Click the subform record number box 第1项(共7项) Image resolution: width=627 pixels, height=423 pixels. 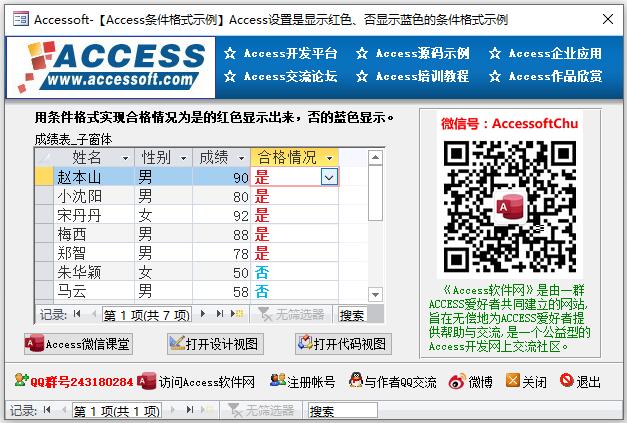click(147, 315)
